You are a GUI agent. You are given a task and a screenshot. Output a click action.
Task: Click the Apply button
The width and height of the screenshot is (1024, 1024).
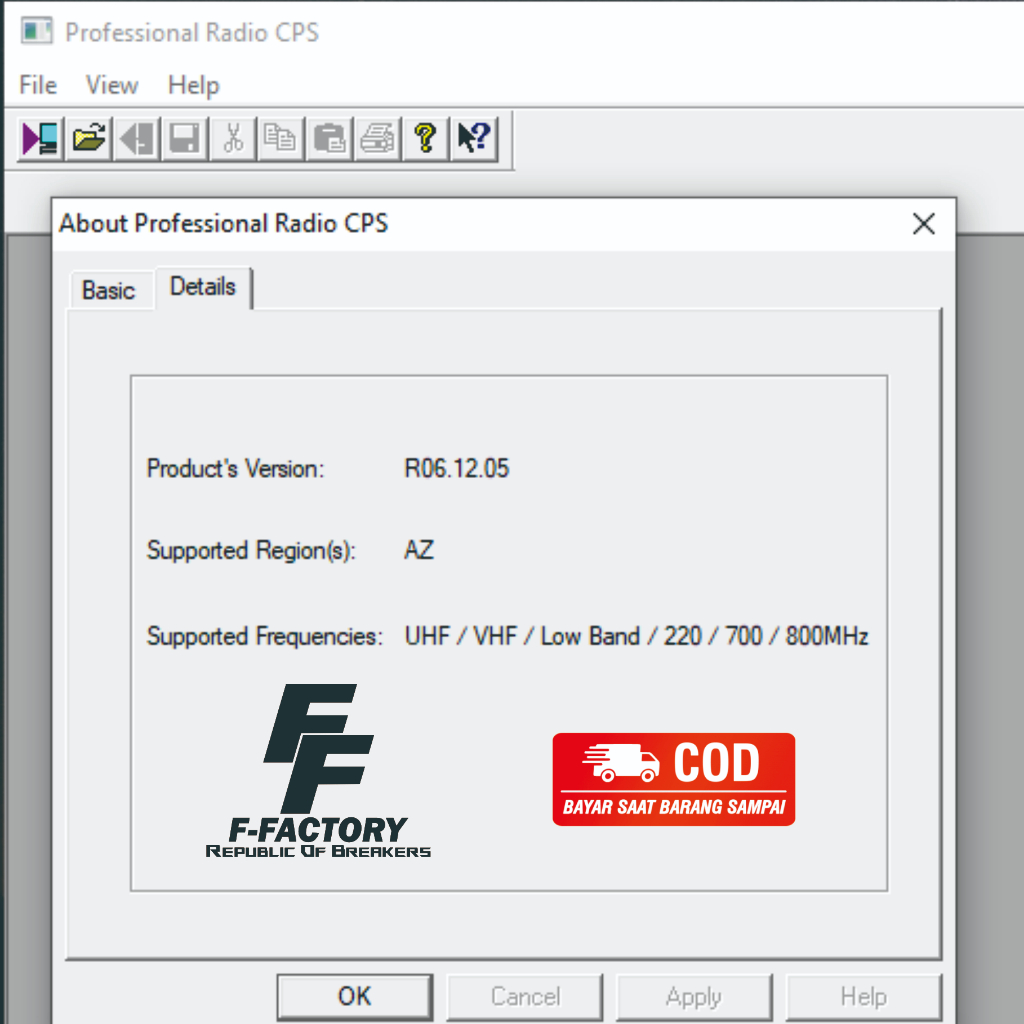pos(694,997)
